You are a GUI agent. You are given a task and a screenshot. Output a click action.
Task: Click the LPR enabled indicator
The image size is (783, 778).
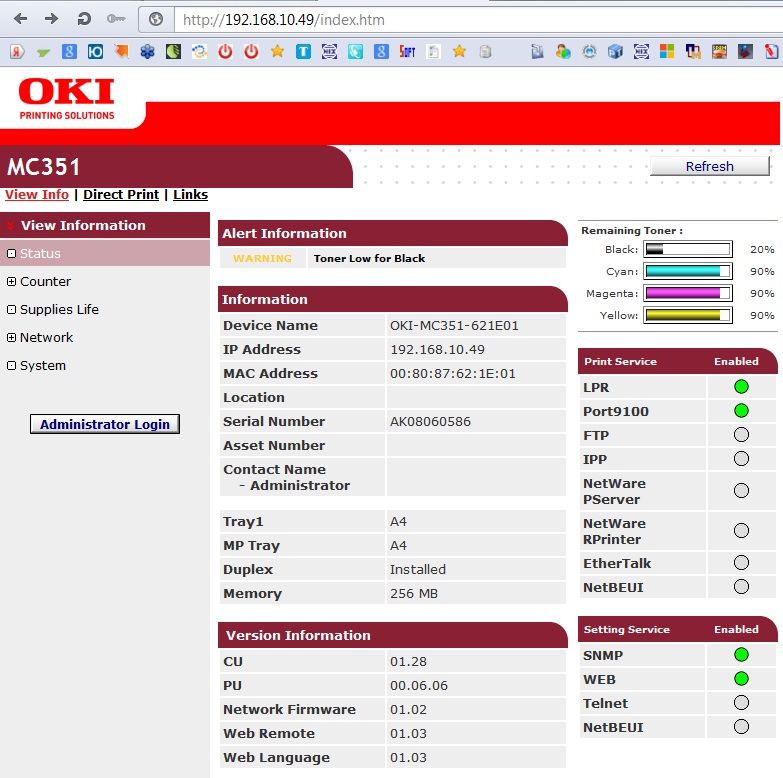[x=741, y=387]
